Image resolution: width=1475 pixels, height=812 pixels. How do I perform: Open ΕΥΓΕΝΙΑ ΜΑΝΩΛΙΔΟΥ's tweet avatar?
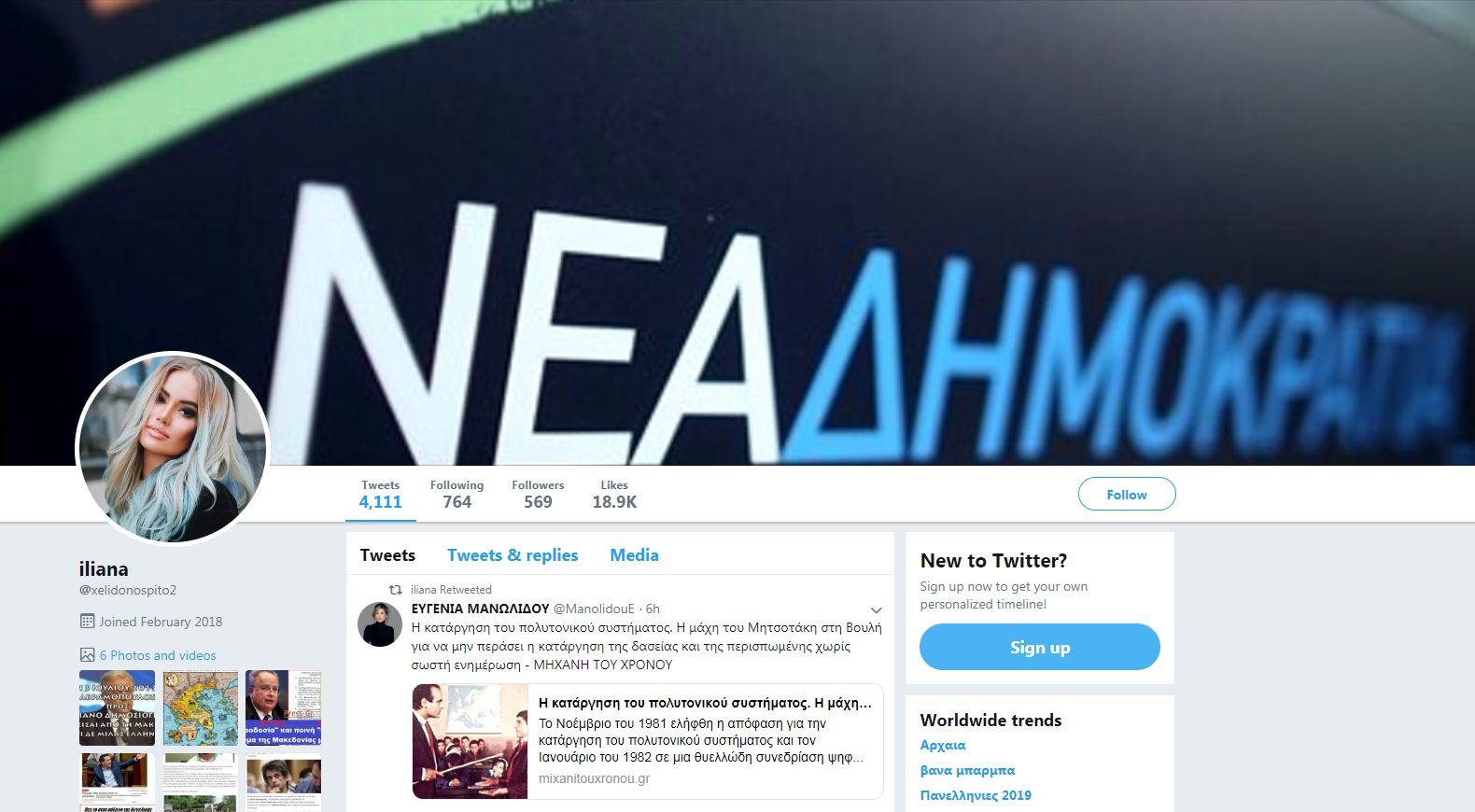point(380,623)
